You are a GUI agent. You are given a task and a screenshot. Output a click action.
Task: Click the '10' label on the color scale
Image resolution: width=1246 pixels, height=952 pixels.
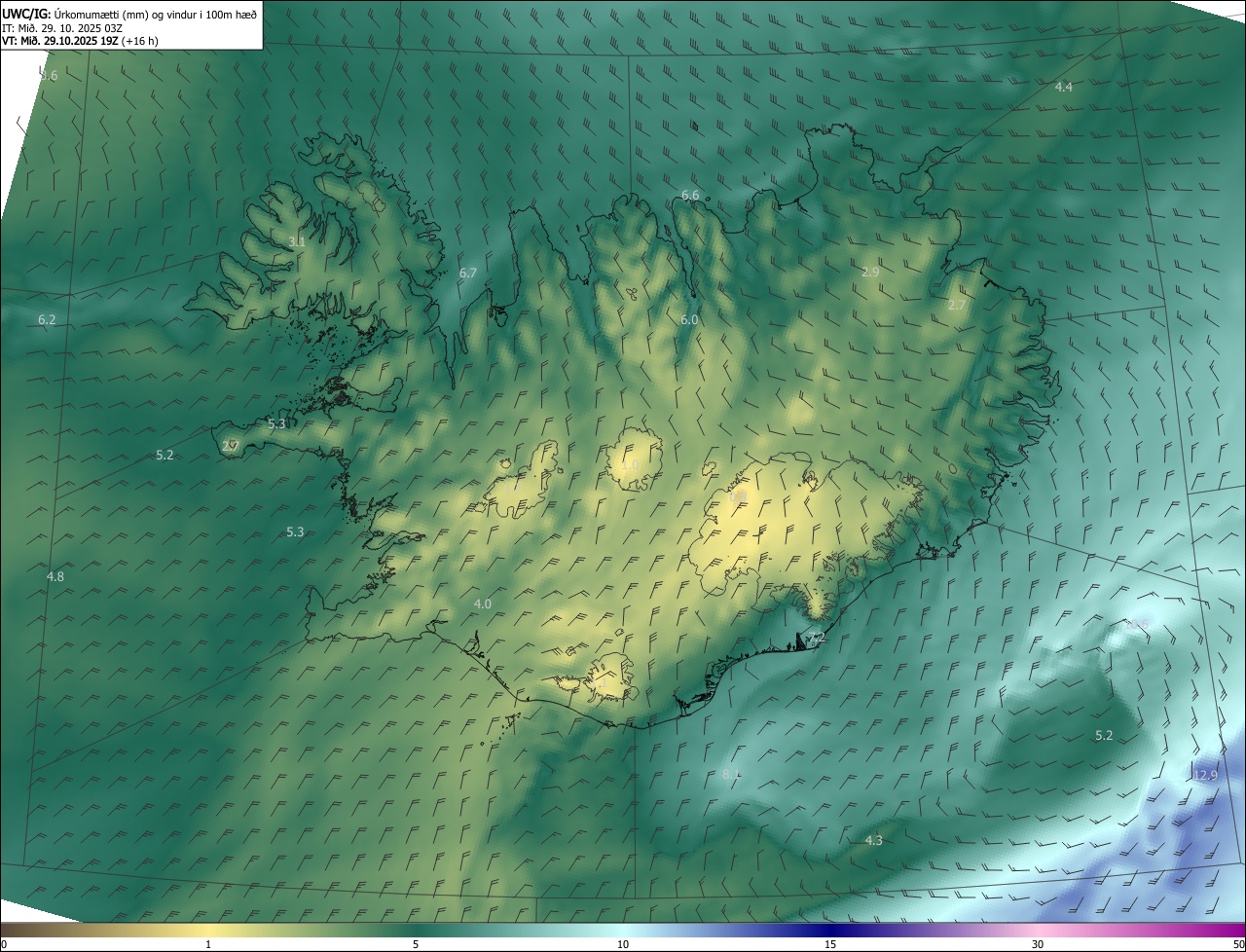[623, 945]
